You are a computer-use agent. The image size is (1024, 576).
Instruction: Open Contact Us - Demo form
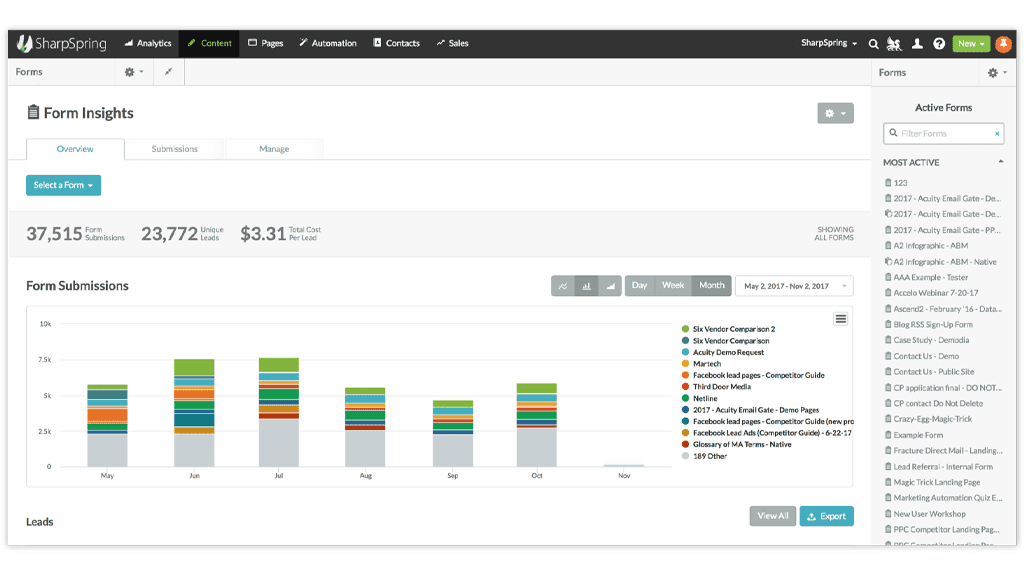pyautogui.click(x=921, y=357)
